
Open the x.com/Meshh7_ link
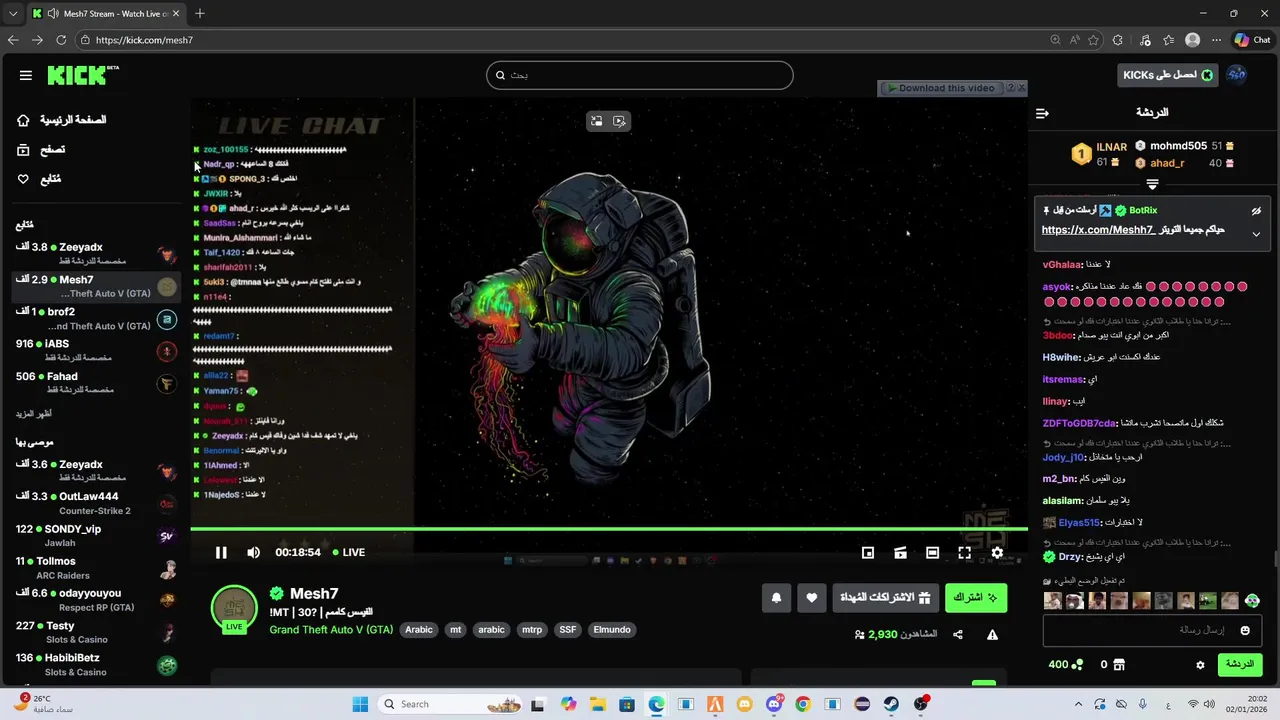[x=1098, y=230]
